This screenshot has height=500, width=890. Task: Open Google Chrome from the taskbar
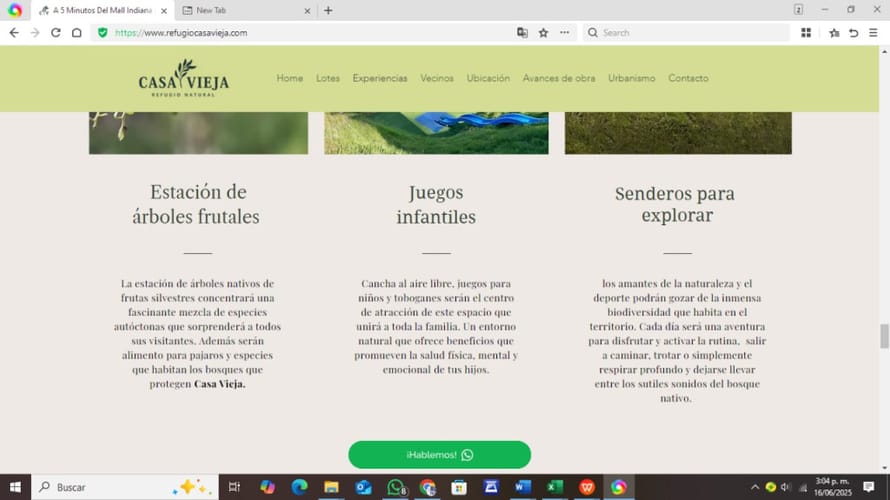(x=427, y=487)
